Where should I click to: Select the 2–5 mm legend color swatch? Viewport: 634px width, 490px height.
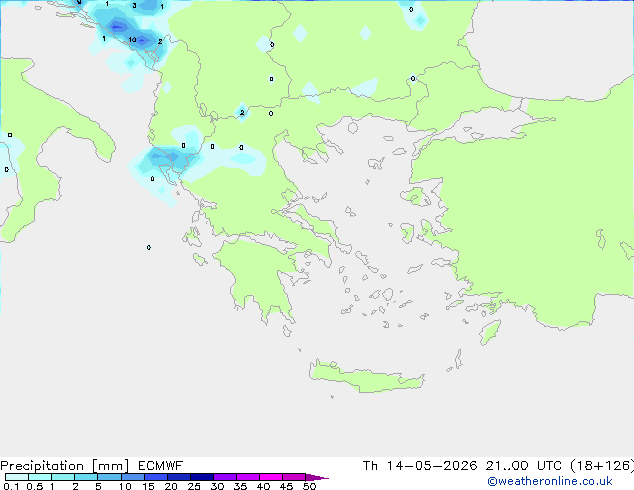(86, 477)
